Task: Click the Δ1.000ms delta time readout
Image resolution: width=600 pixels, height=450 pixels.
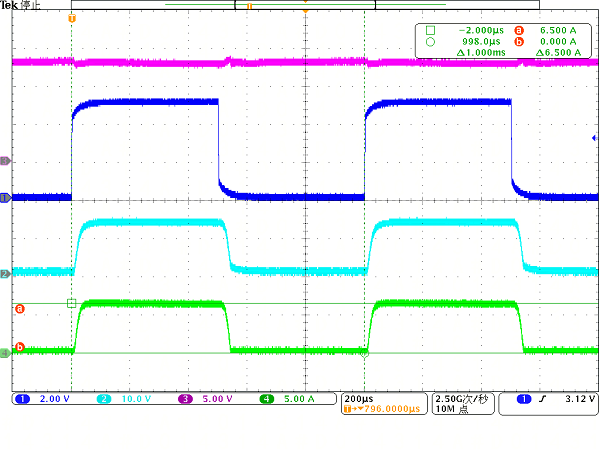Action: pyautogui.click(x=481, y=52)
